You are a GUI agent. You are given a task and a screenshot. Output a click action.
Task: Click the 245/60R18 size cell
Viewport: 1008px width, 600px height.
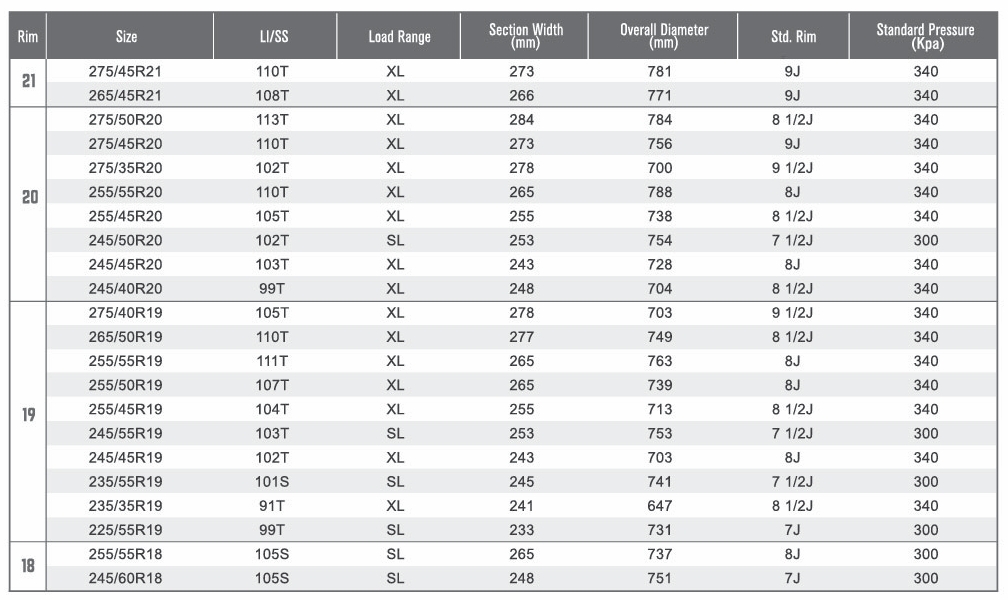coord(125,578)
